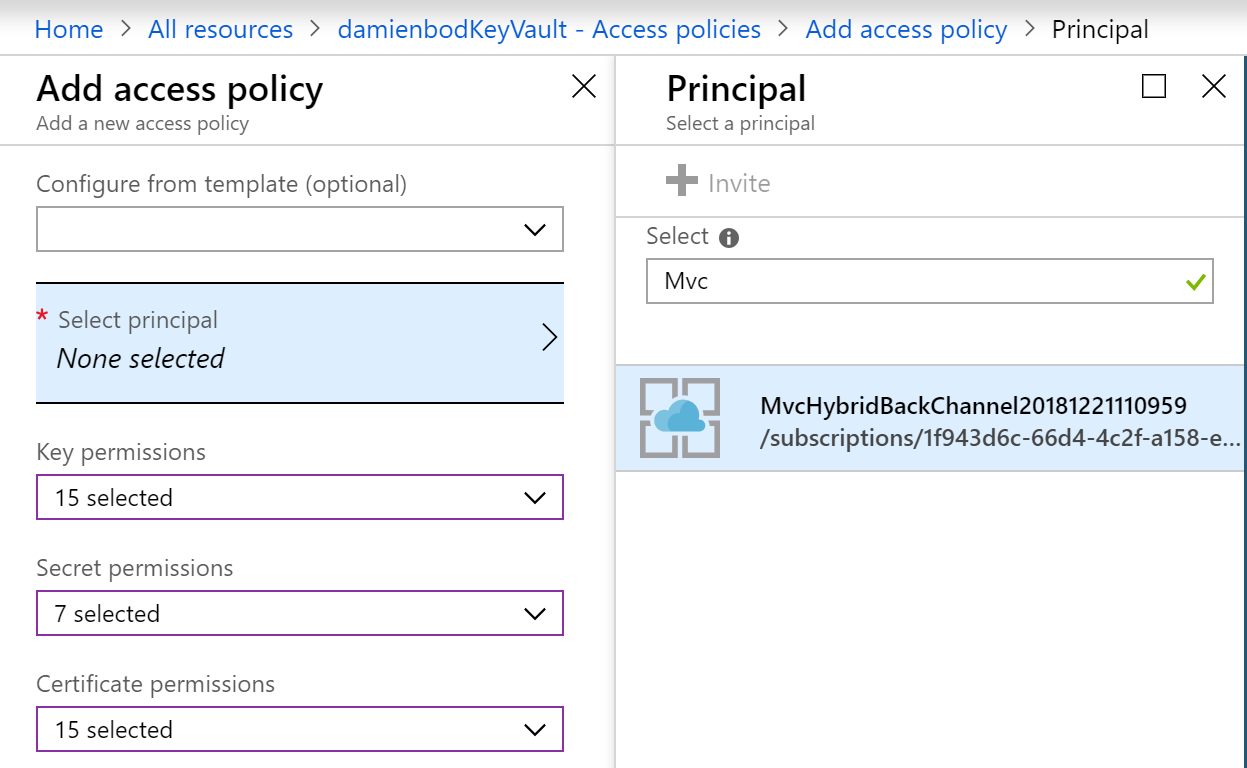Select MvcHybridBackChannel20181221110959 principal result
The height and width of the screenshot is (768, 1247).
point(973,406)
